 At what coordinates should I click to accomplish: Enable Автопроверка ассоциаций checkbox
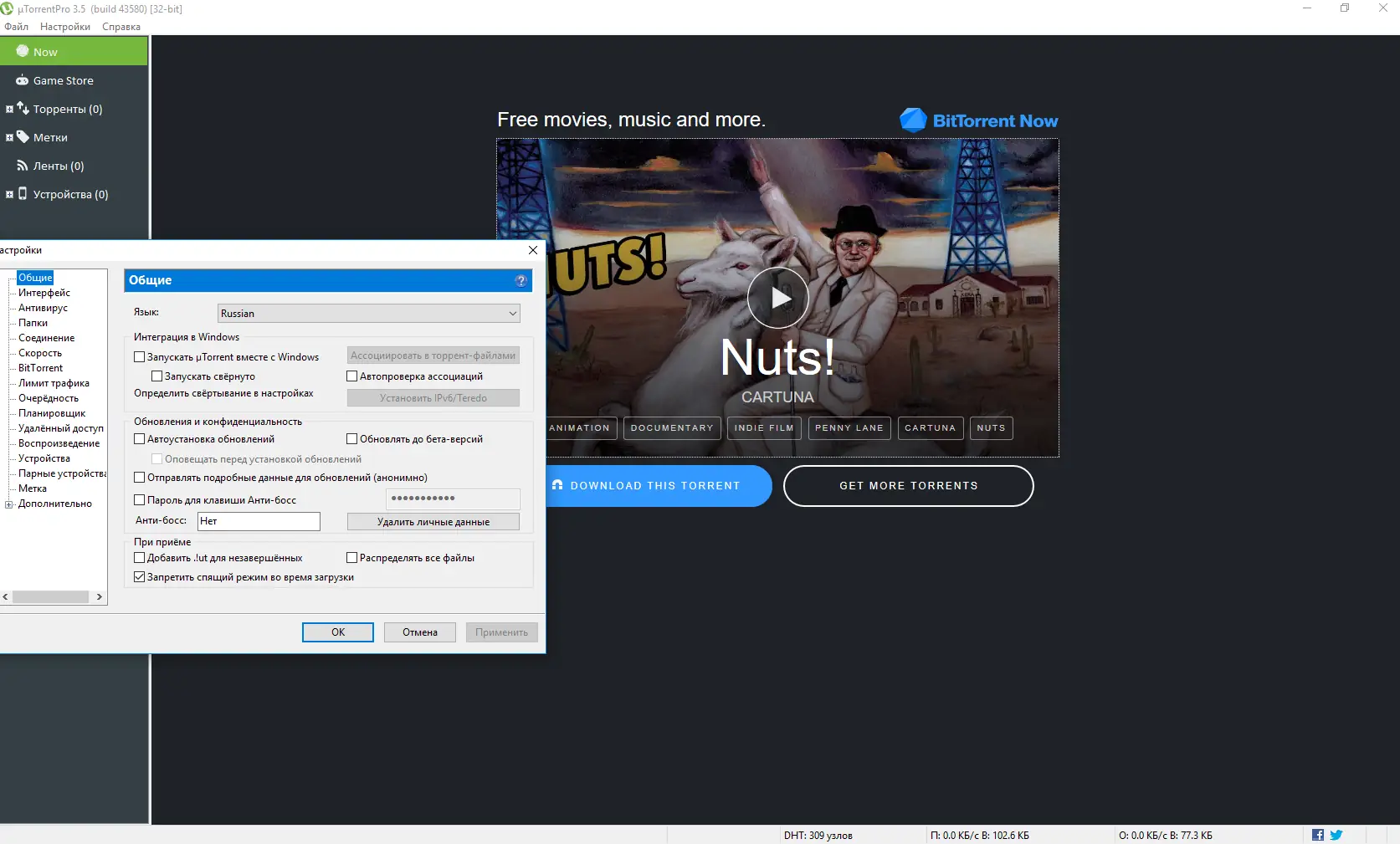coord(352,376)
